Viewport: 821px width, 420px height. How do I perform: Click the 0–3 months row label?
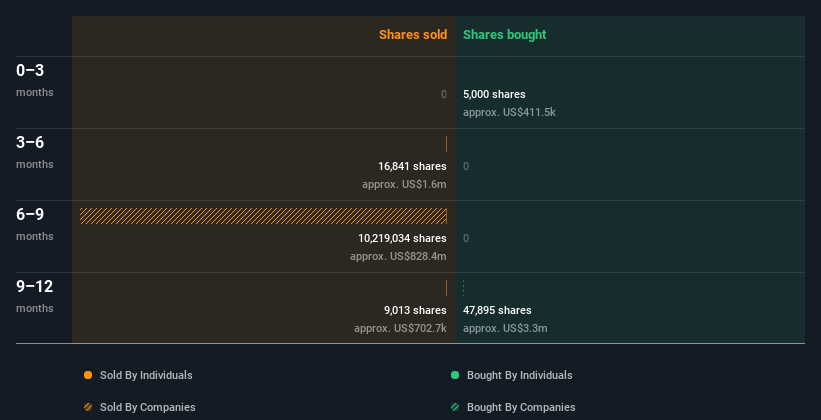click(x=35, y=80)
